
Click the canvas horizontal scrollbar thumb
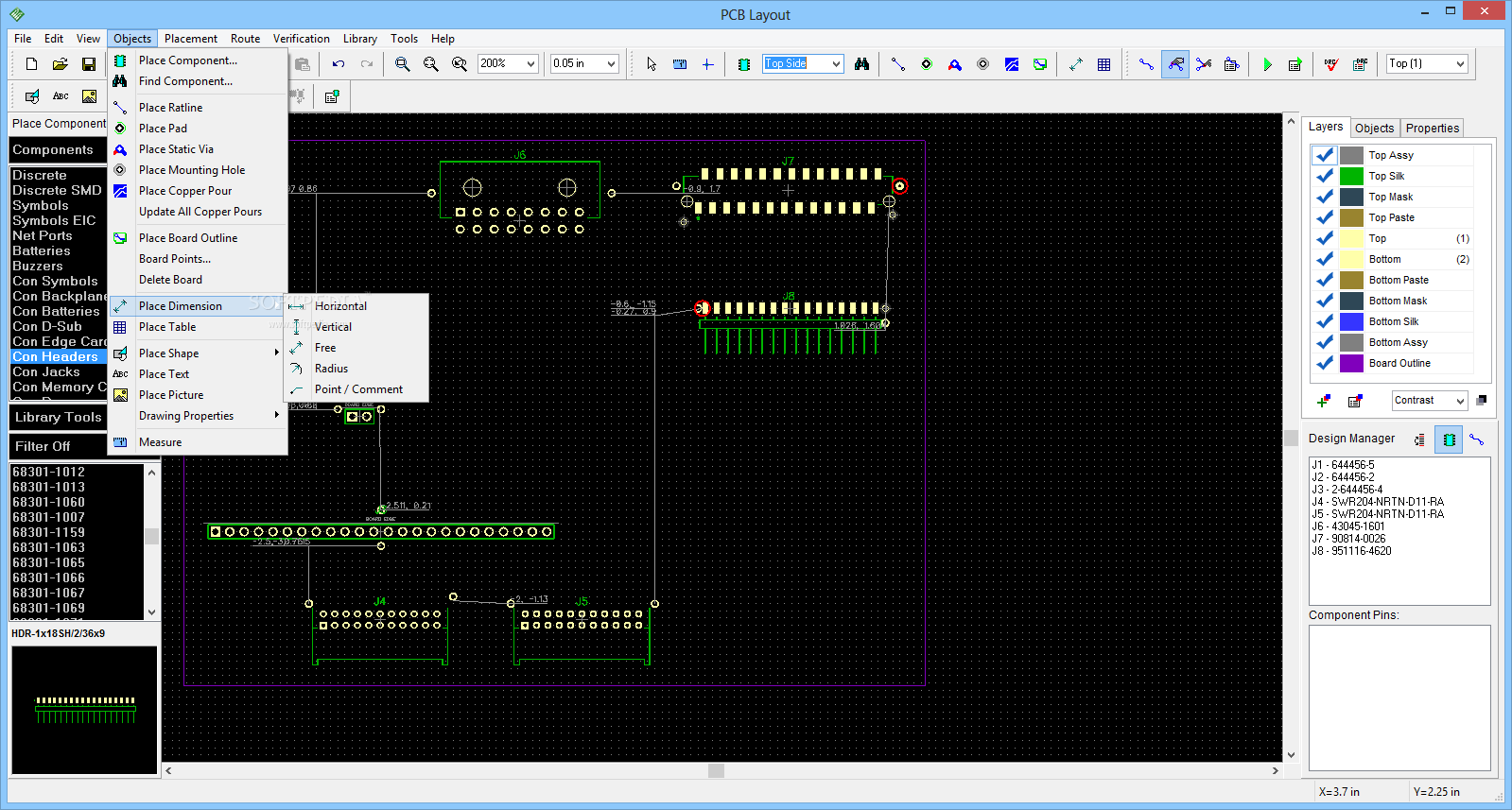[716, 771]
